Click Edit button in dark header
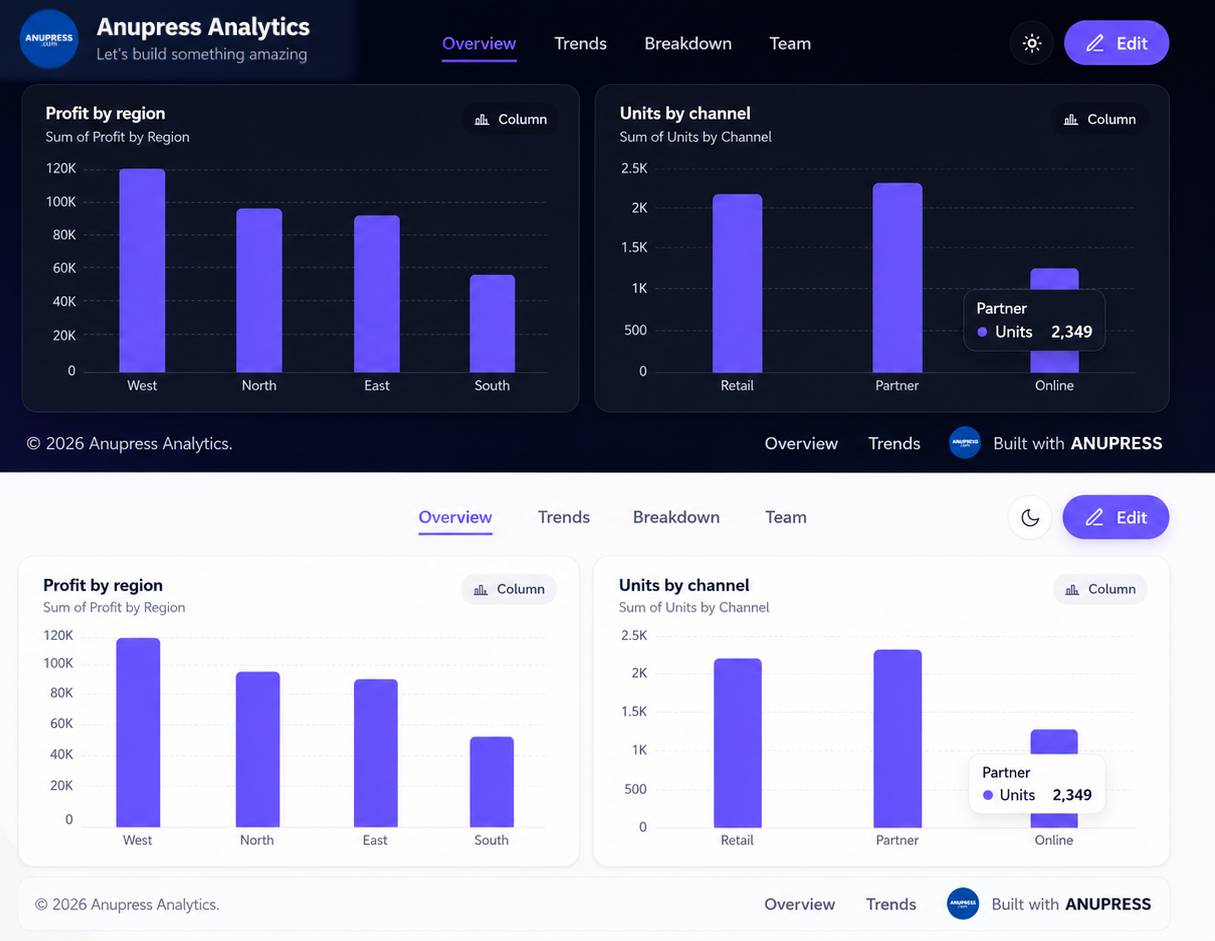Screen dimensions: 1215x941 (x=1116, y=43)
